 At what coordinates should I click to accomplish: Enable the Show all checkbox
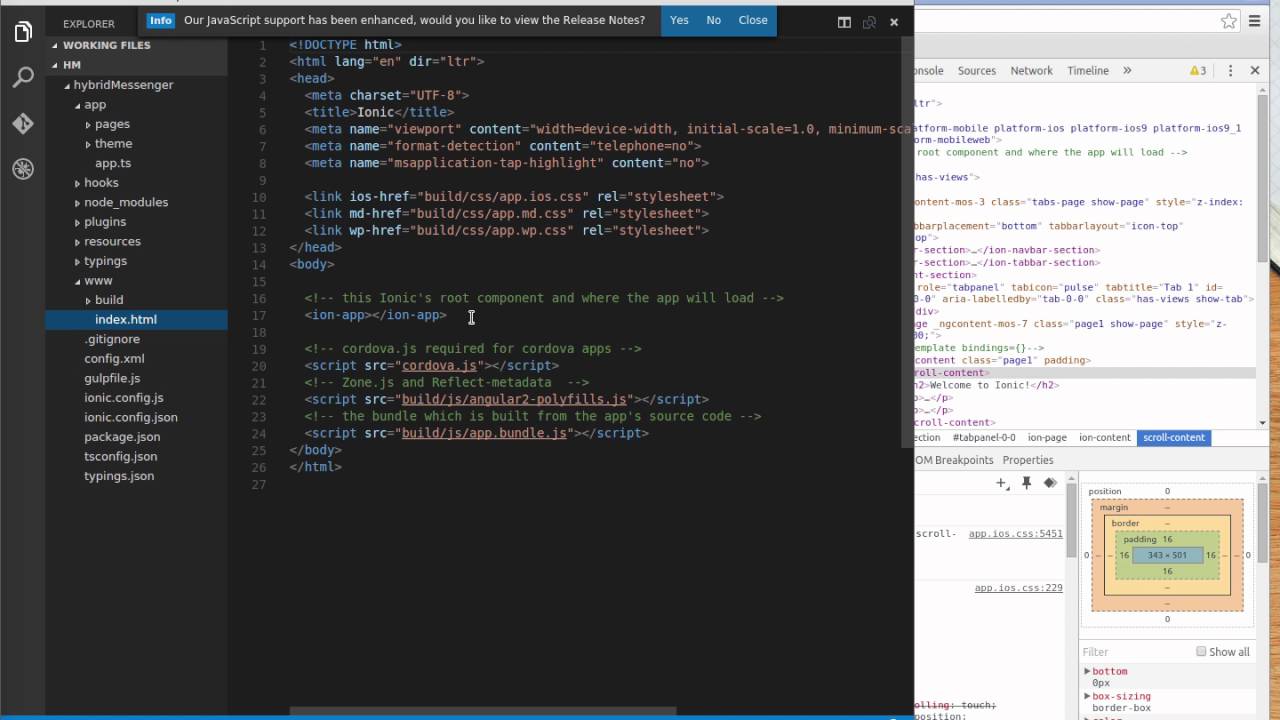[x=1201, y=651]
